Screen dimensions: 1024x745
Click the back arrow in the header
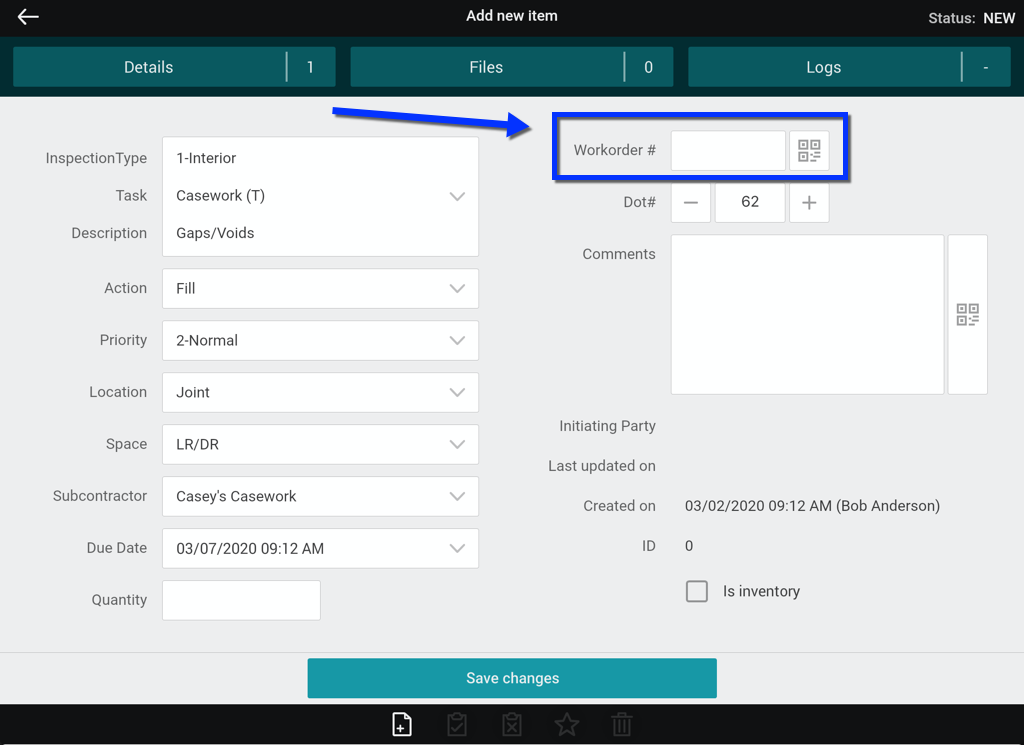click(x=28, y=17)
